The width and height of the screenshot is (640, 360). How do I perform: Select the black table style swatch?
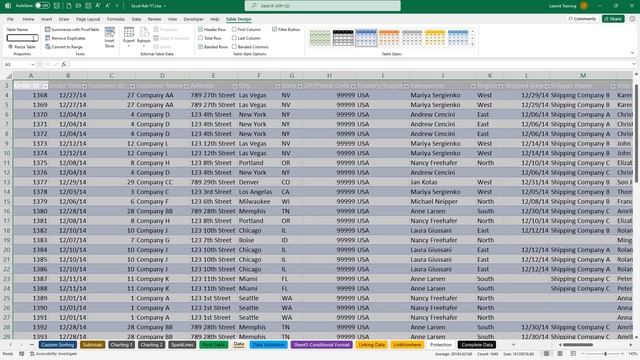pos(343,38)
